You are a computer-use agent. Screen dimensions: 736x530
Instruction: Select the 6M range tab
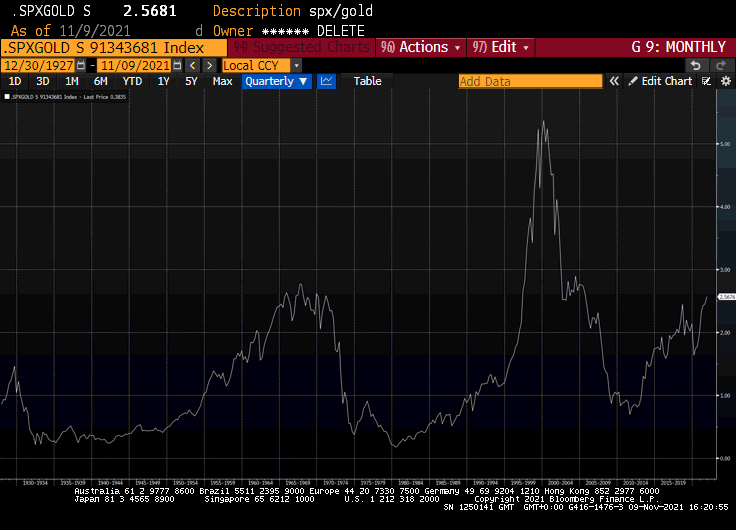(x=100, y=81)
